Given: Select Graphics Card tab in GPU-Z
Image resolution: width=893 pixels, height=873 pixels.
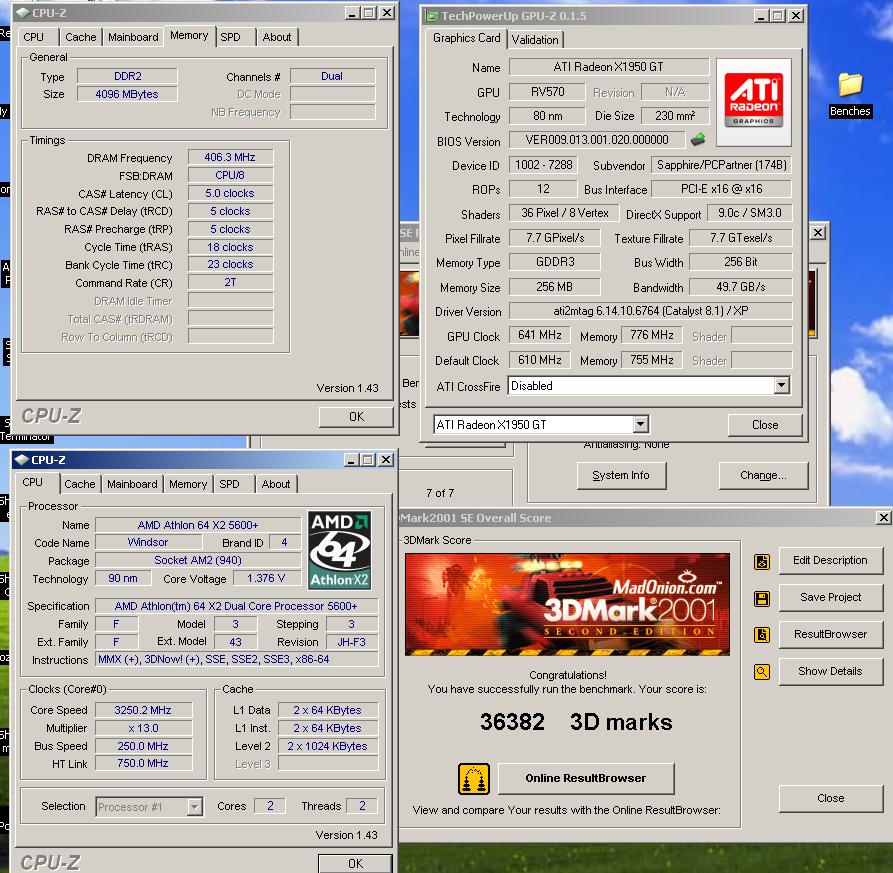Looking at the screenshot, I should 466,38.
